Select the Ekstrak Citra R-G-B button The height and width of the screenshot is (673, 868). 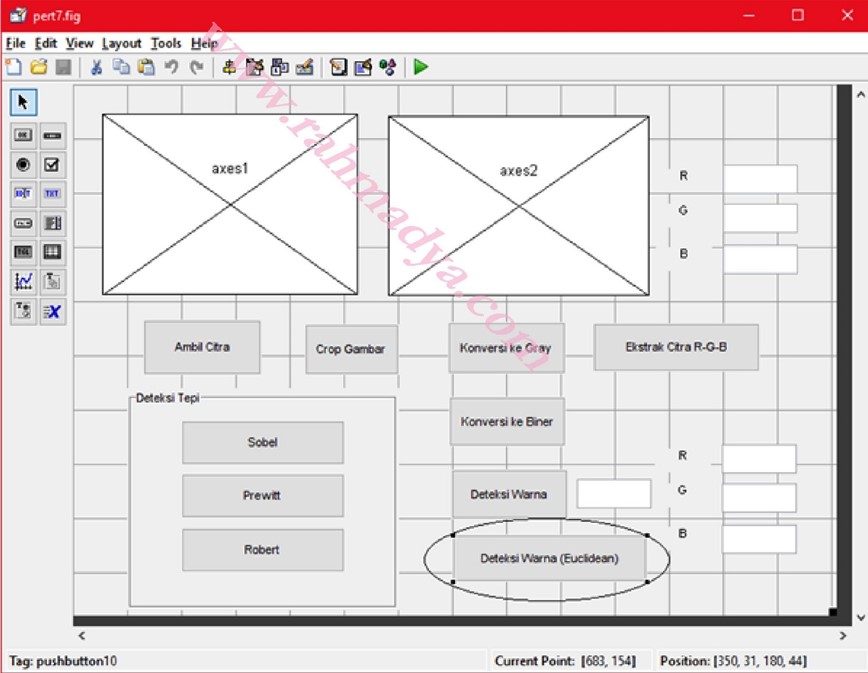click(676, 347)
